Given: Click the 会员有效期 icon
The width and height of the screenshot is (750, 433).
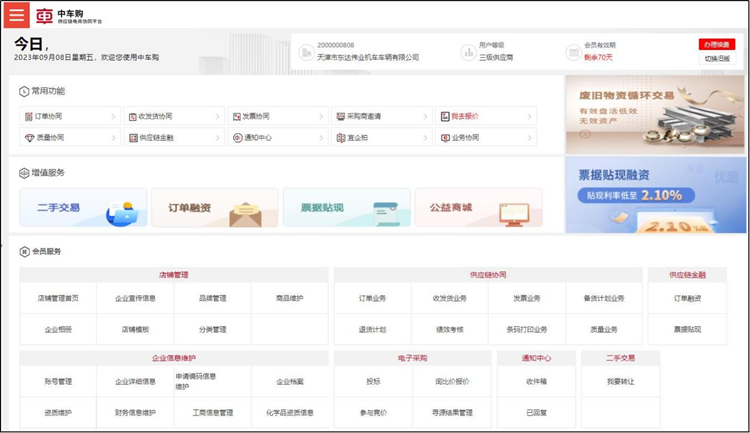Looking at the screenshot, I should [573, 52].
